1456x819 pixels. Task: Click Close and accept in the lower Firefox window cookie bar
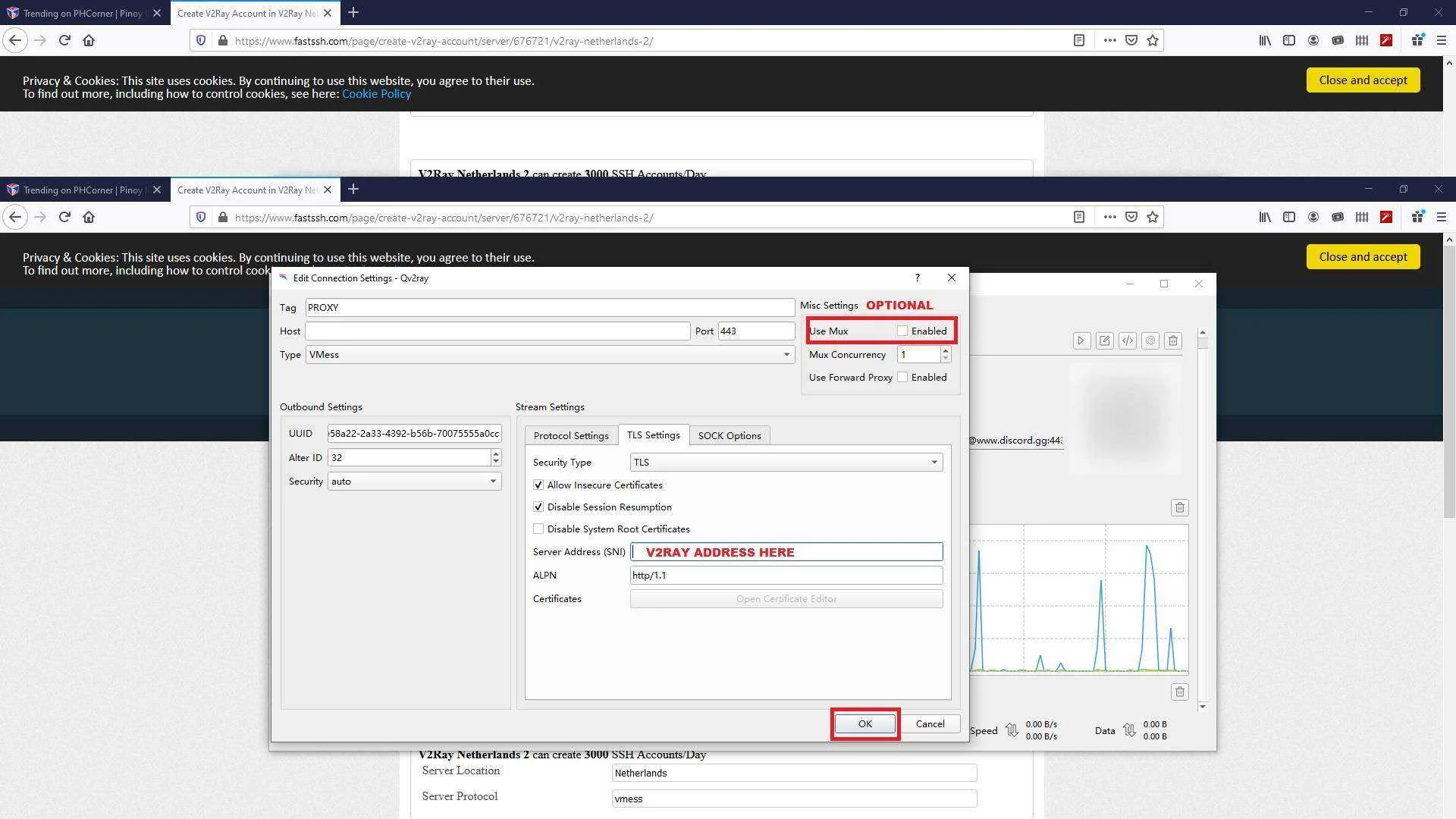(x=1363, y=257)
